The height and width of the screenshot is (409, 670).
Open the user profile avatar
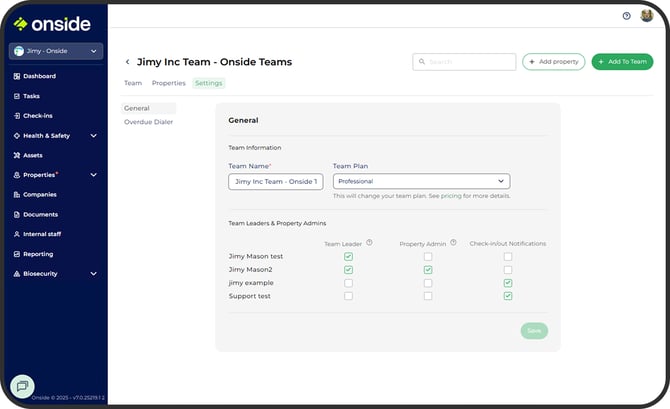click(646, 16)
